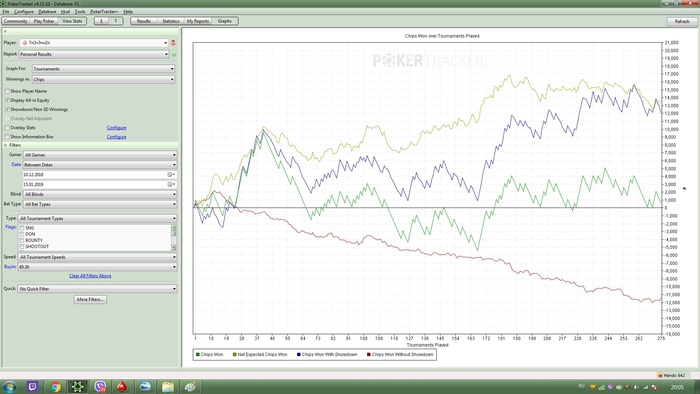Open calendar picker for start date 10.12.2018

pyautogui.click(x=170, y=174)
